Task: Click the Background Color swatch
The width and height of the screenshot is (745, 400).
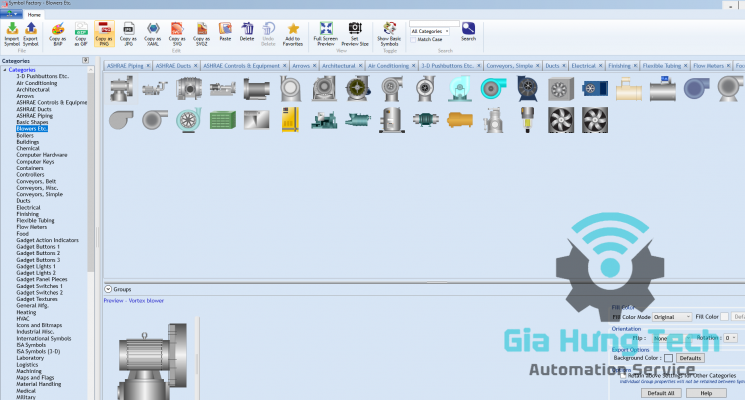Action: (x=668, y=357)
